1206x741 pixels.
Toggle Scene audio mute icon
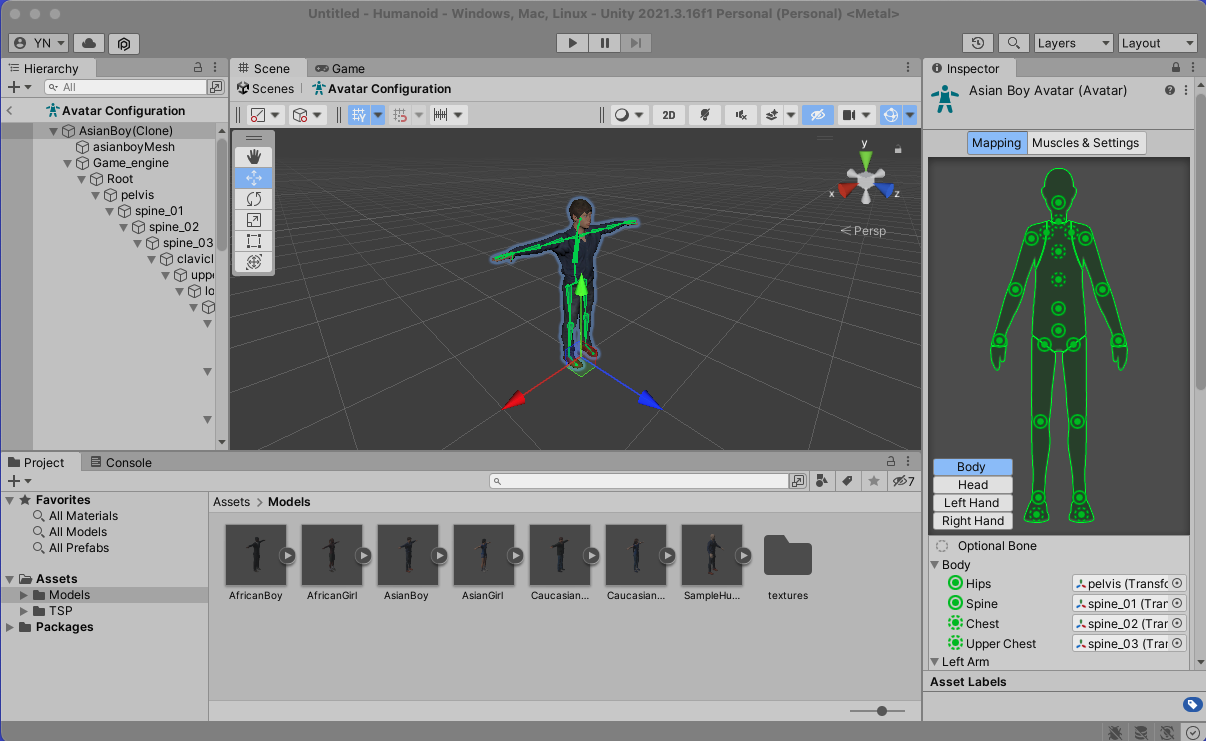(741, 115)
